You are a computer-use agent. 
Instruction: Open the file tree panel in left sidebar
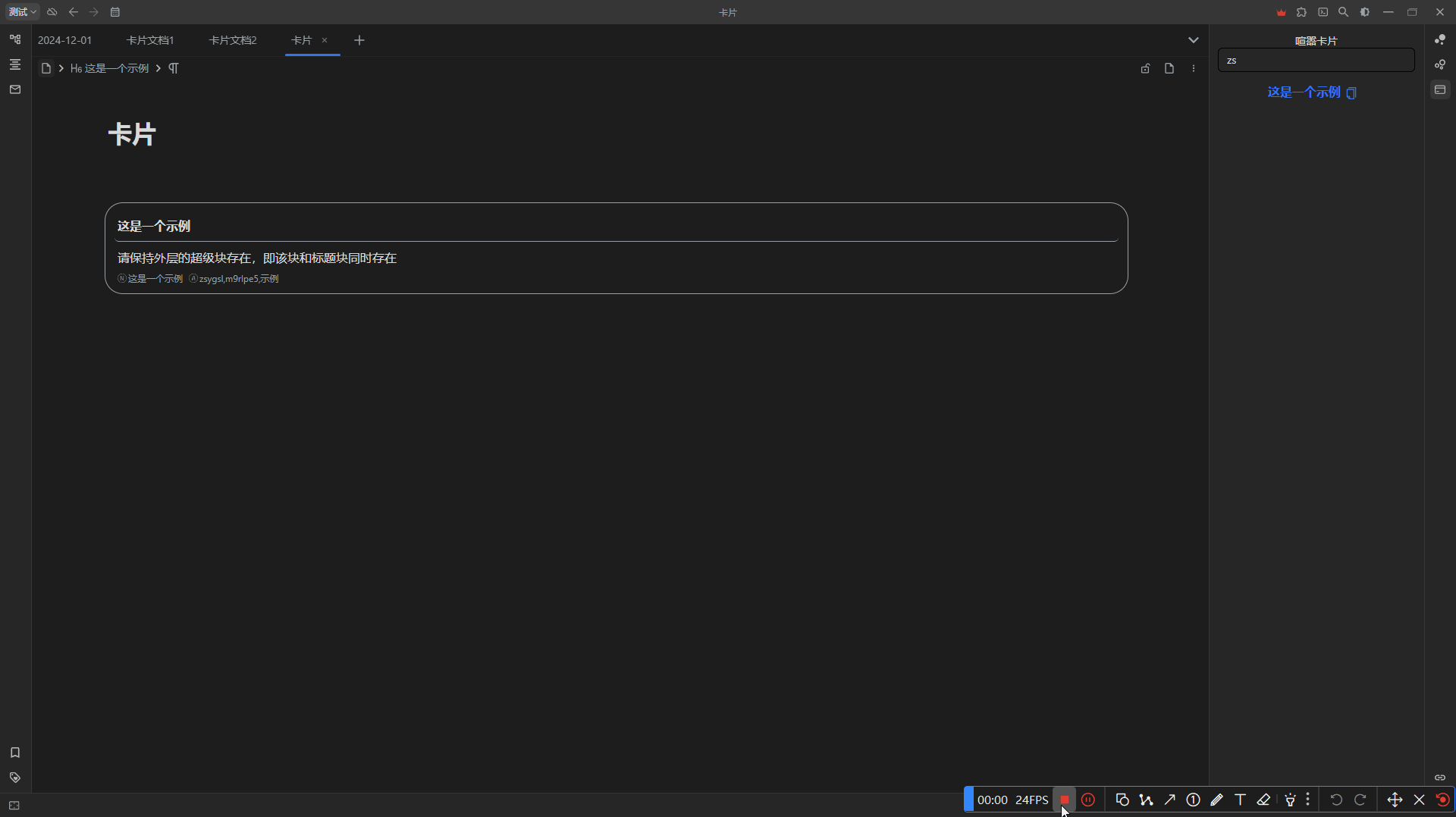pyautogui.click(x=15, y=39)
